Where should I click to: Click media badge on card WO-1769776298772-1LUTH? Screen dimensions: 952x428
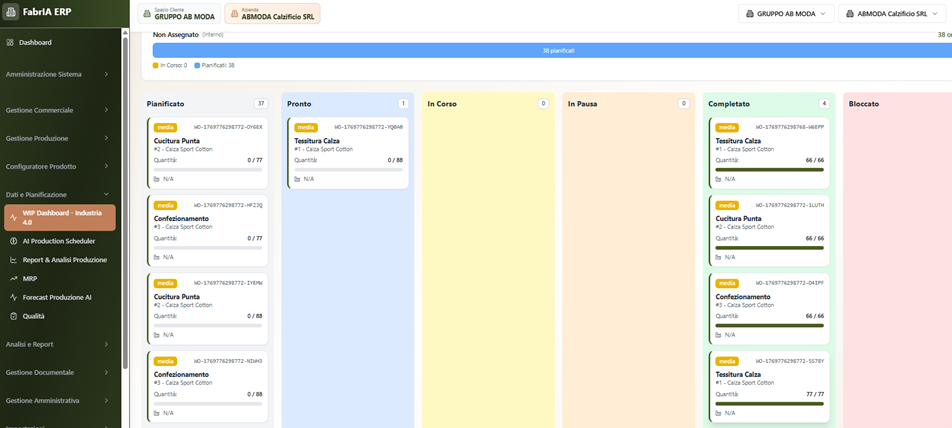(x=727, y=205)
